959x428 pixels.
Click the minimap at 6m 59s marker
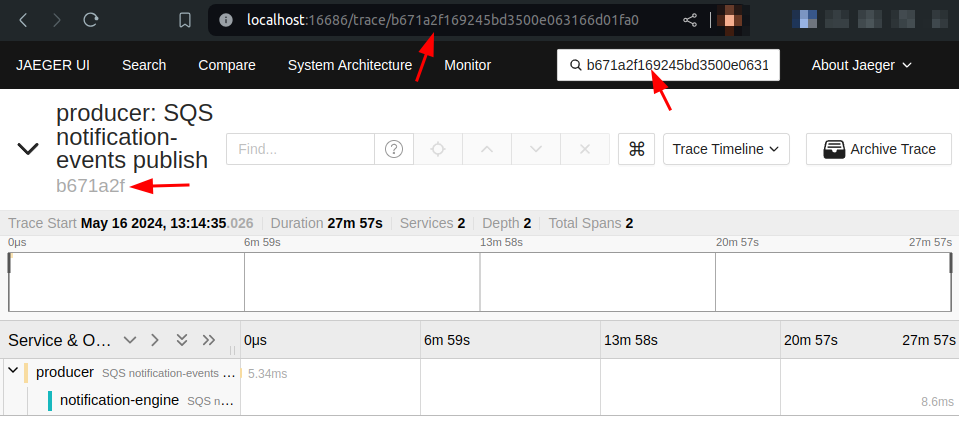coord(245,282)
